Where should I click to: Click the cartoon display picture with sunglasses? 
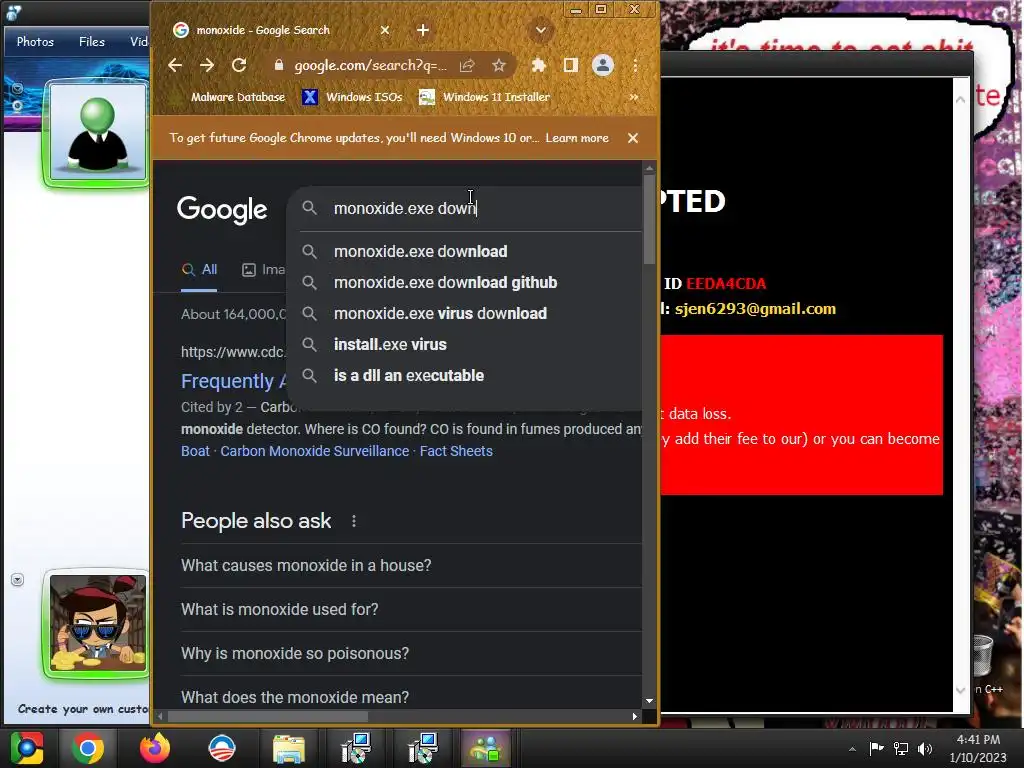(x=98, y=623)
